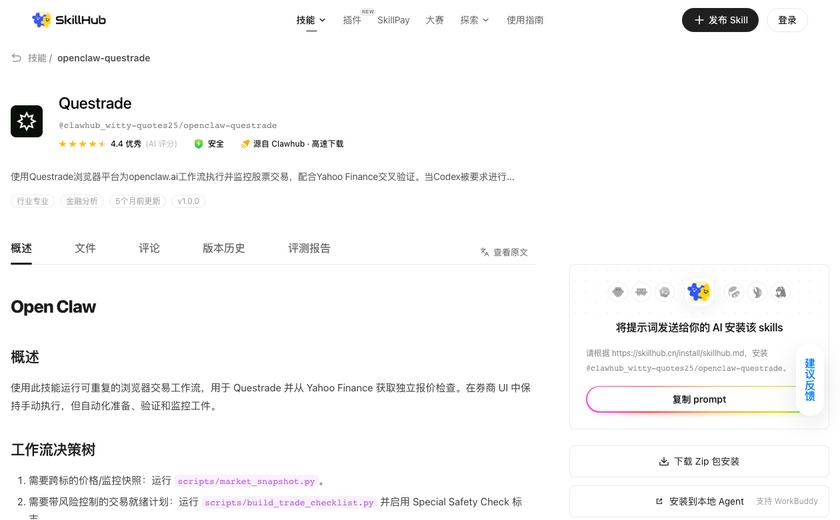Viewport: 840px width, 520px height.
Task: Click the 金融分析 tag
Action: point(82,201)
